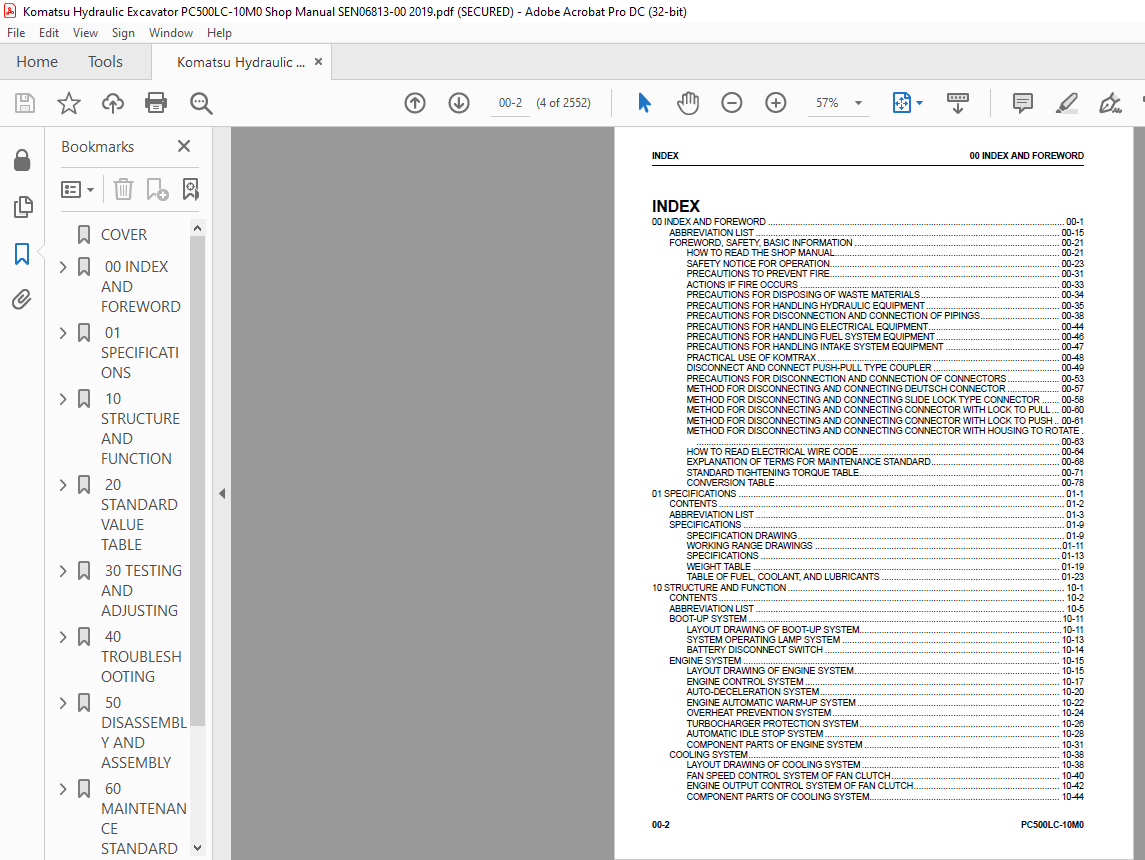Jump to 00 INDEX AND FOREWORD bookmark
Viewport: 1145px width, 860px height.
click(x=141, y=287)
